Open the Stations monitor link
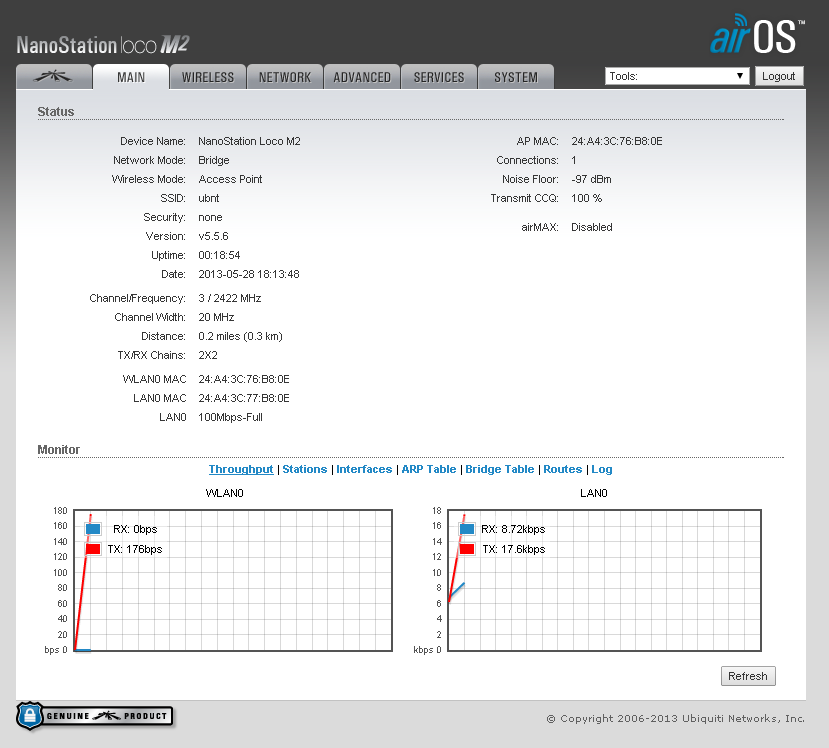829x748 pixels. 305,469
